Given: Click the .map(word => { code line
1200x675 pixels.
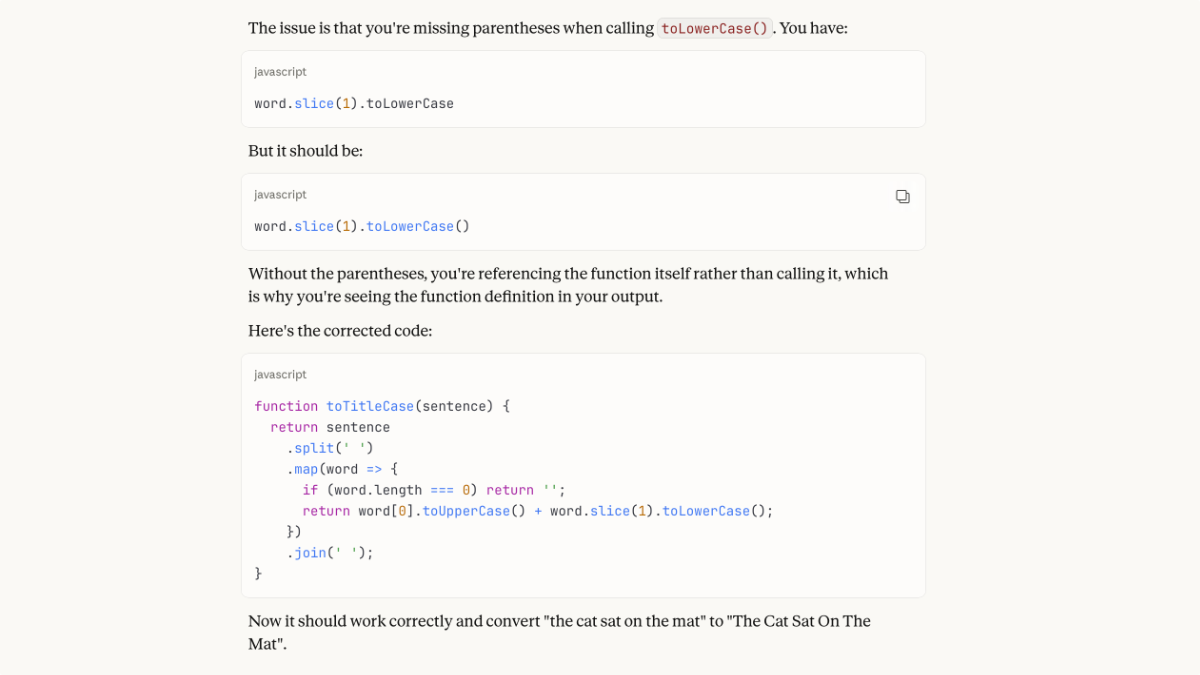Looking at the screenshot, I should click(342, 469).
